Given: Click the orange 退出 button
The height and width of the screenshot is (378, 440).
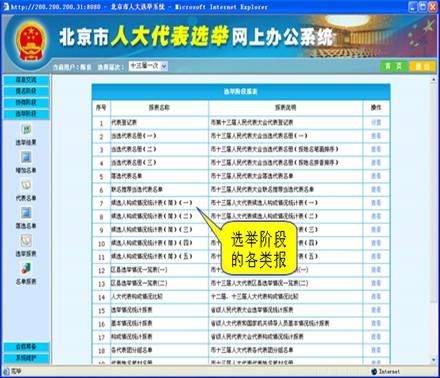Looking at the screenshot, I should [x=422, y=66].
